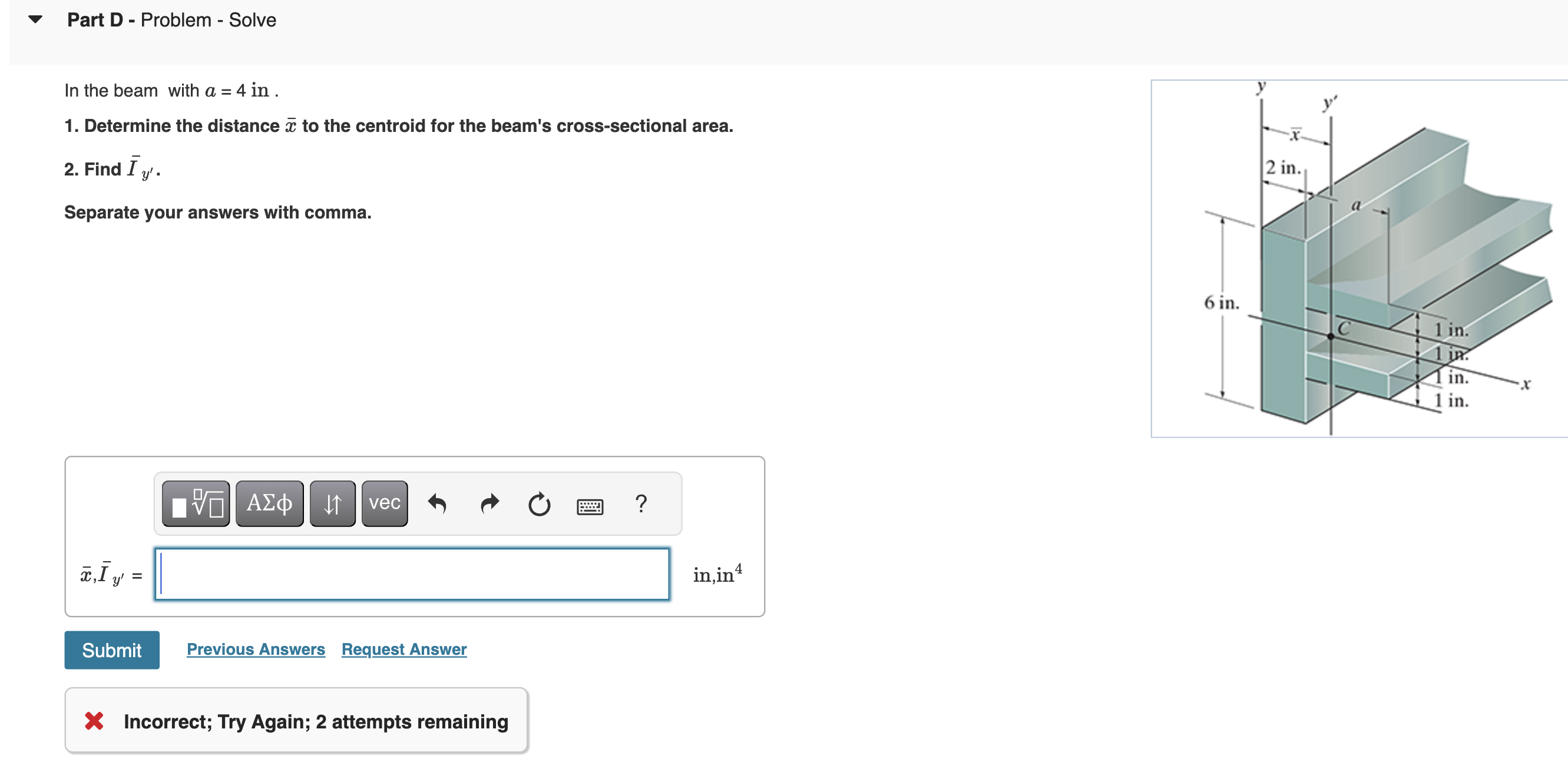Open the math templates palette
Viewport: 1568px width, 782px height.
pos(195,503)
